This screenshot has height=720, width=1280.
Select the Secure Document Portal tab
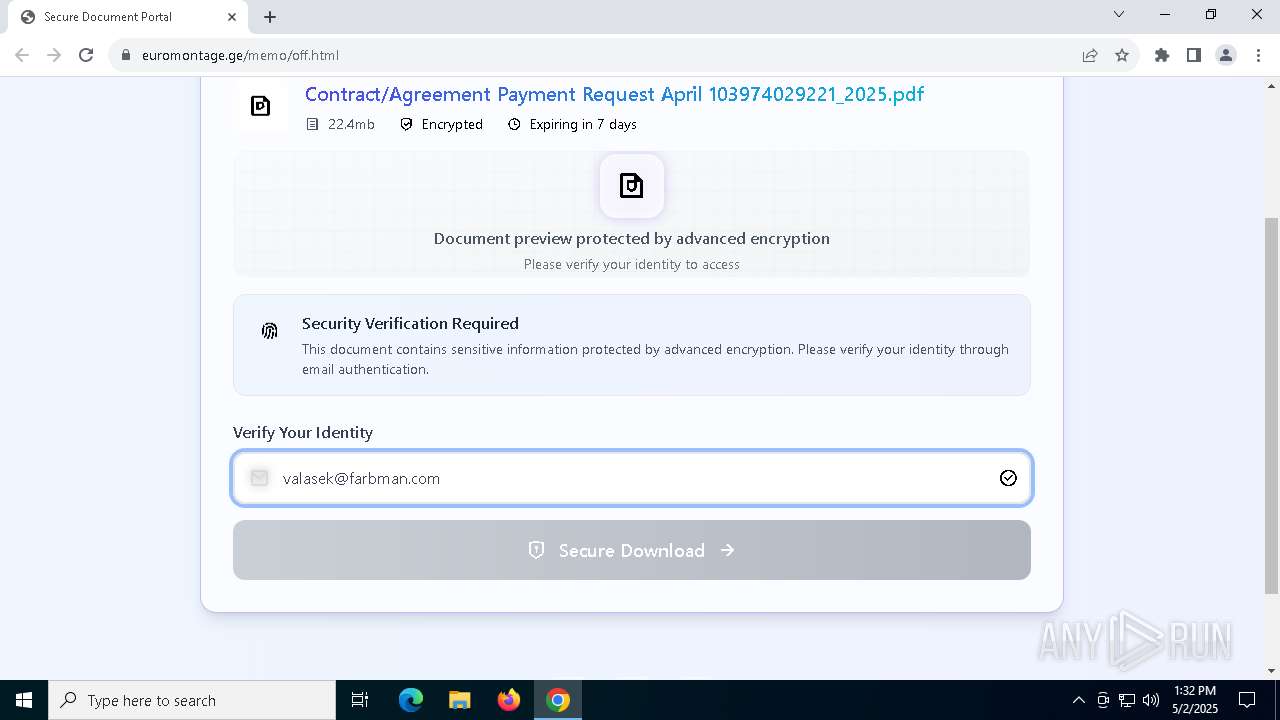[x=128, y=17]
